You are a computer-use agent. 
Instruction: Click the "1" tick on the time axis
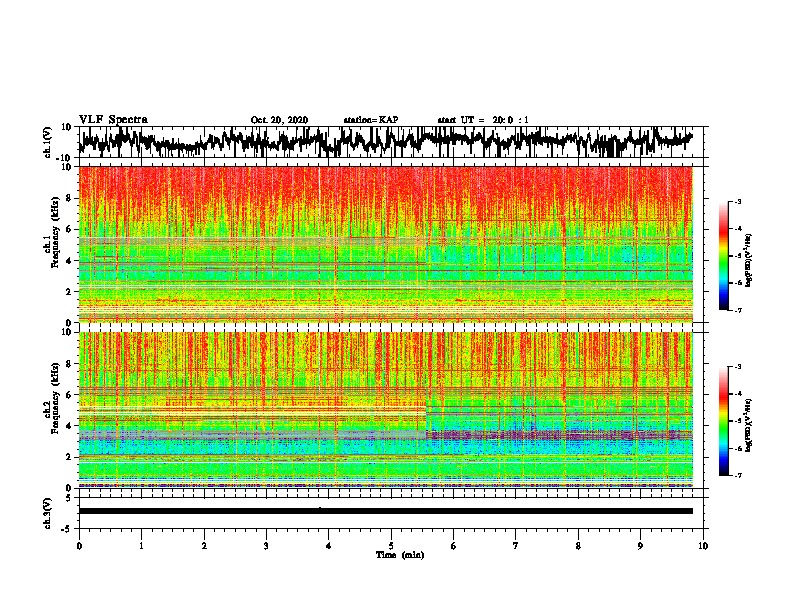[x=141, y=546]
